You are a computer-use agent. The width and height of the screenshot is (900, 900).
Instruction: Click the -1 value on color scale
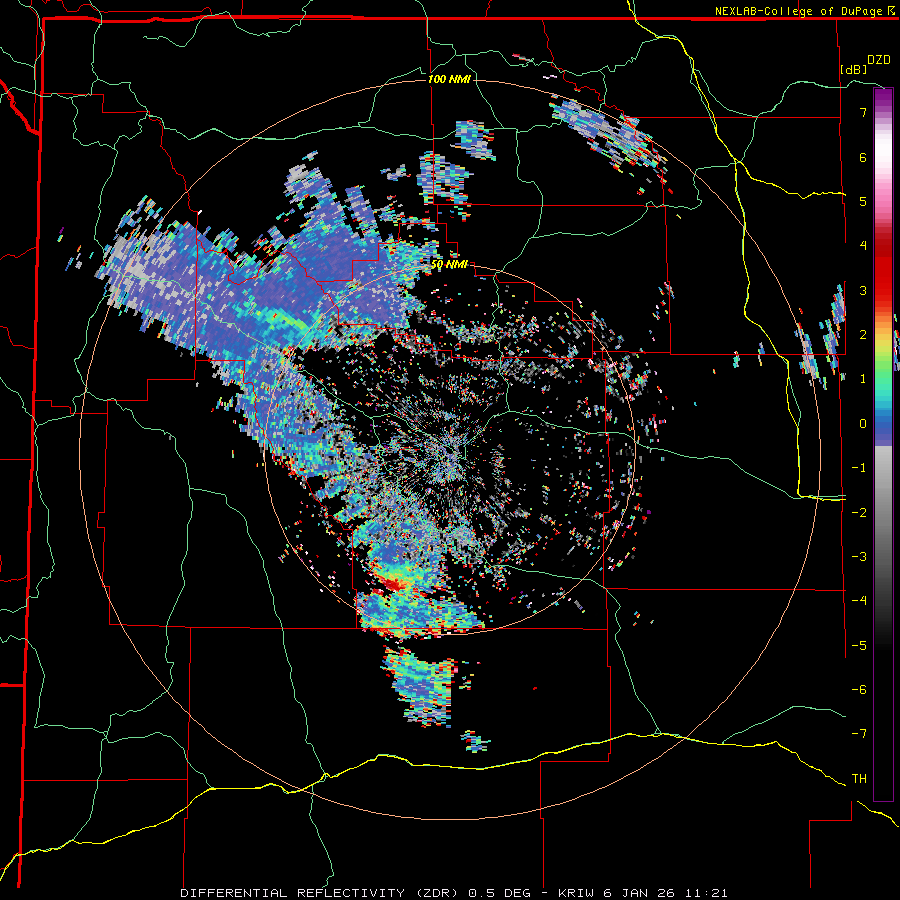[x=859, y=468]
